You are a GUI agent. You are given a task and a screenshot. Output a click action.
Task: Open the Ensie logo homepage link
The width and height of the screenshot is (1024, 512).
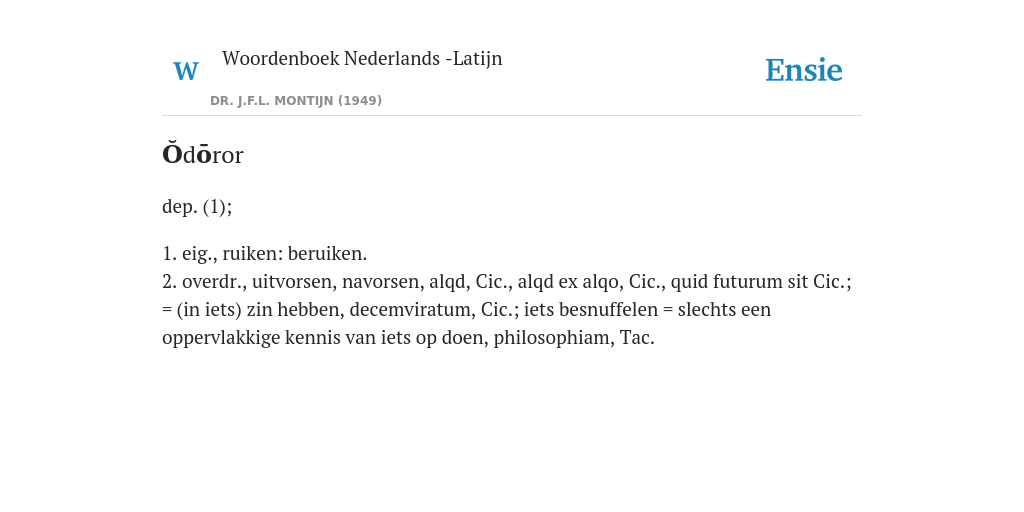804,70
